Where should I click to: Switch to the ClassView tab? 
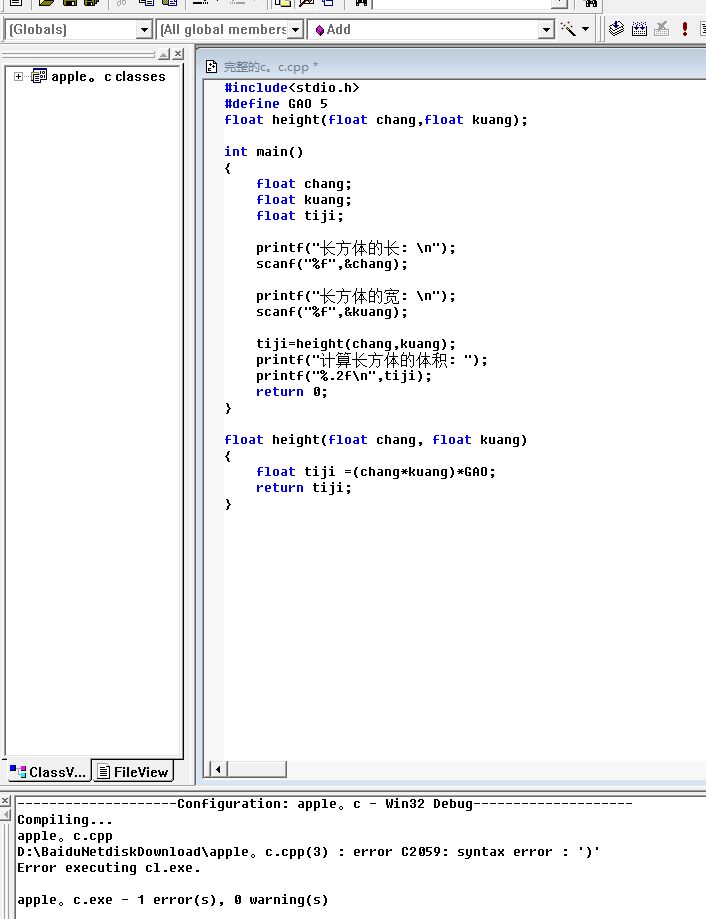pyautogui.click(x=49, y=772)
